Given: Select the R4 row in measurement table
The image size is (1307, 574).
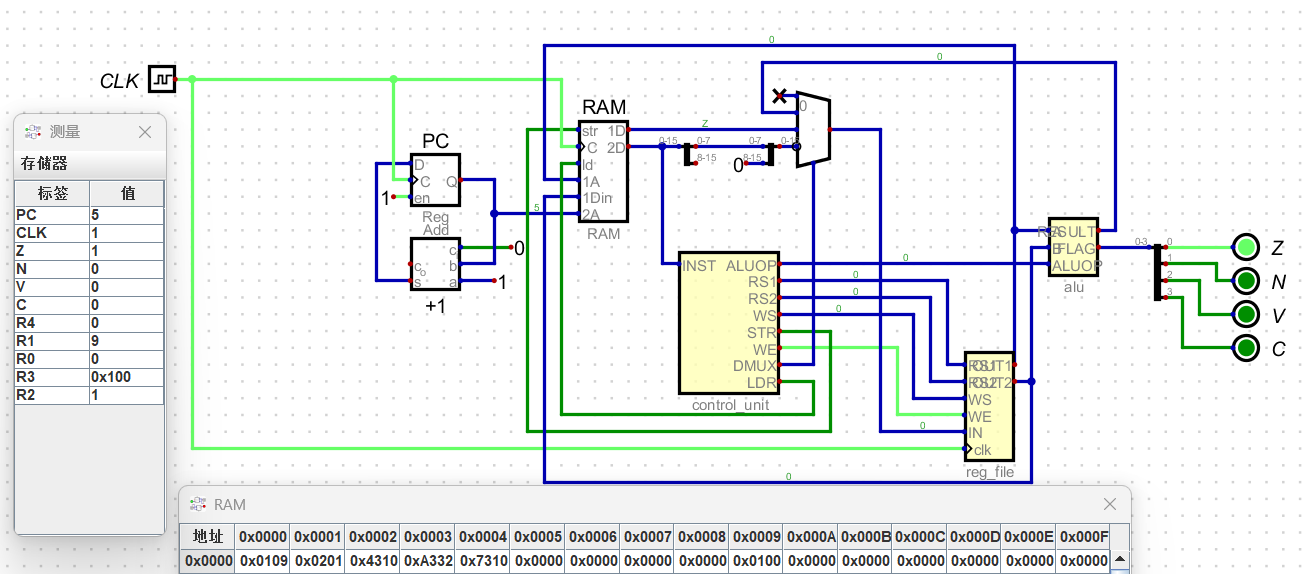Looking at the screenshot, I should [x=89, y=322].
